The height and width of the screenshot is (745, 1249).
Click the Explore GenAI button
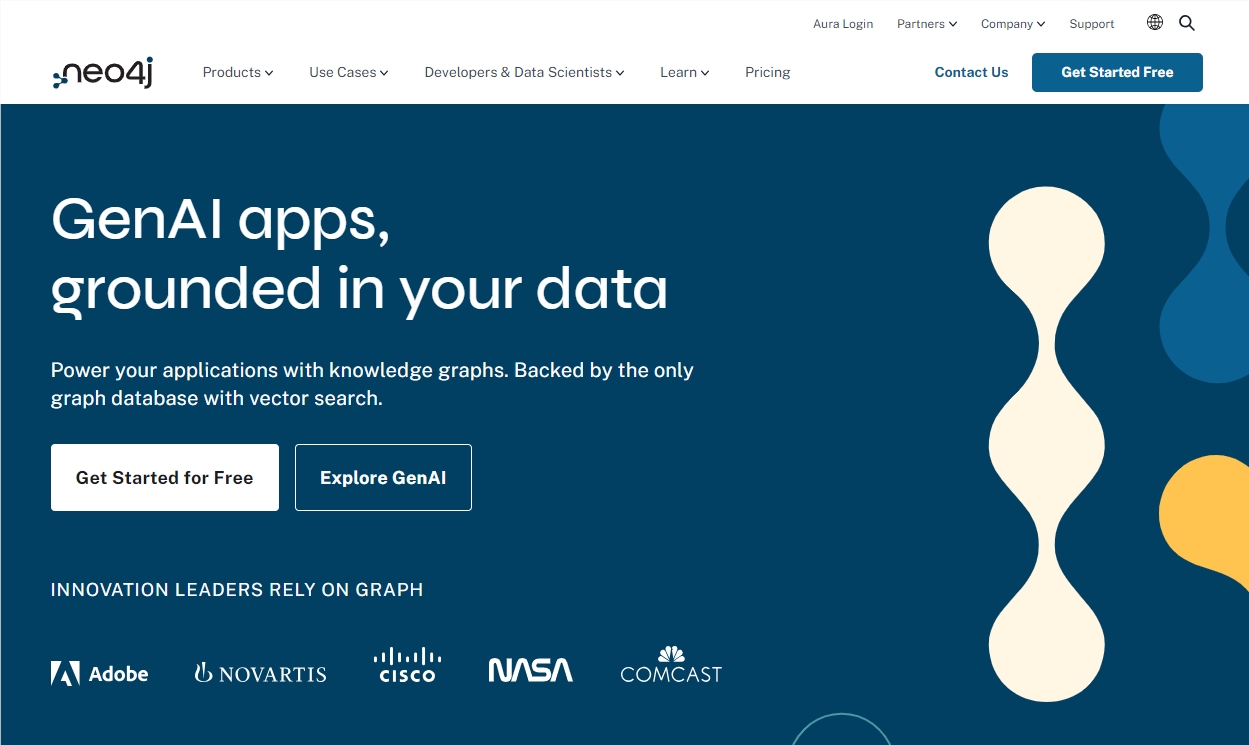coord(383,478)
